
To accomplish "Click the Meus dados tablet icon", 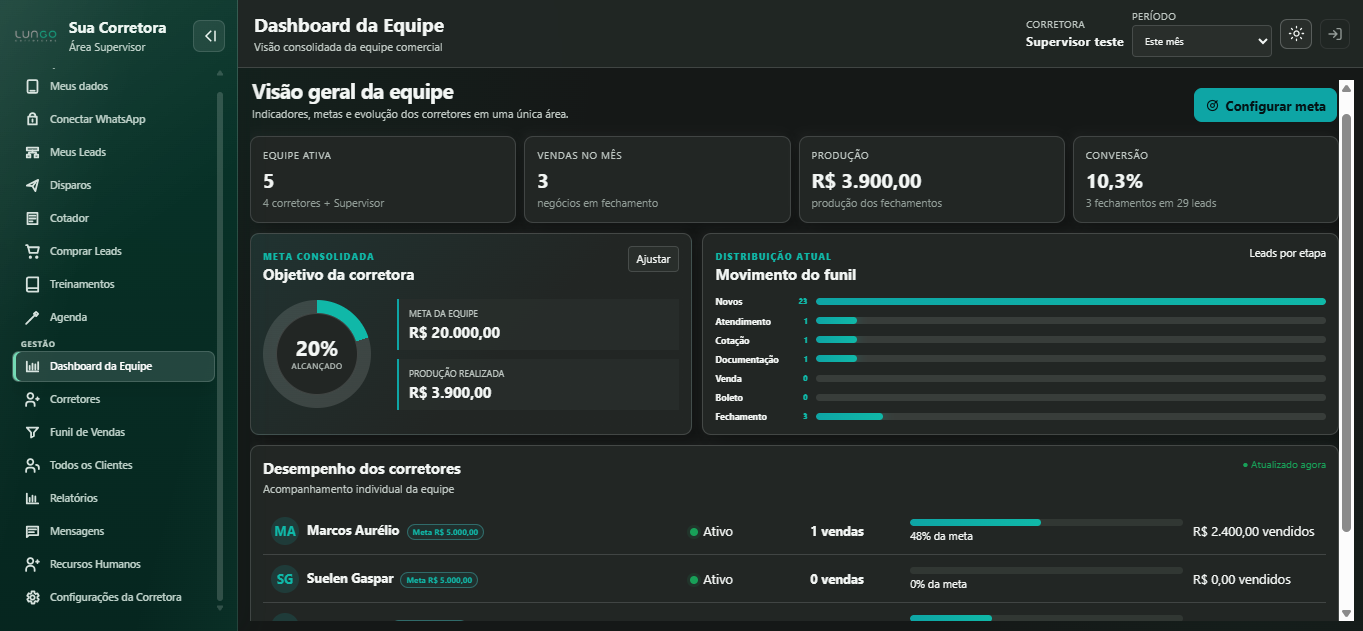I will point(32,86).
